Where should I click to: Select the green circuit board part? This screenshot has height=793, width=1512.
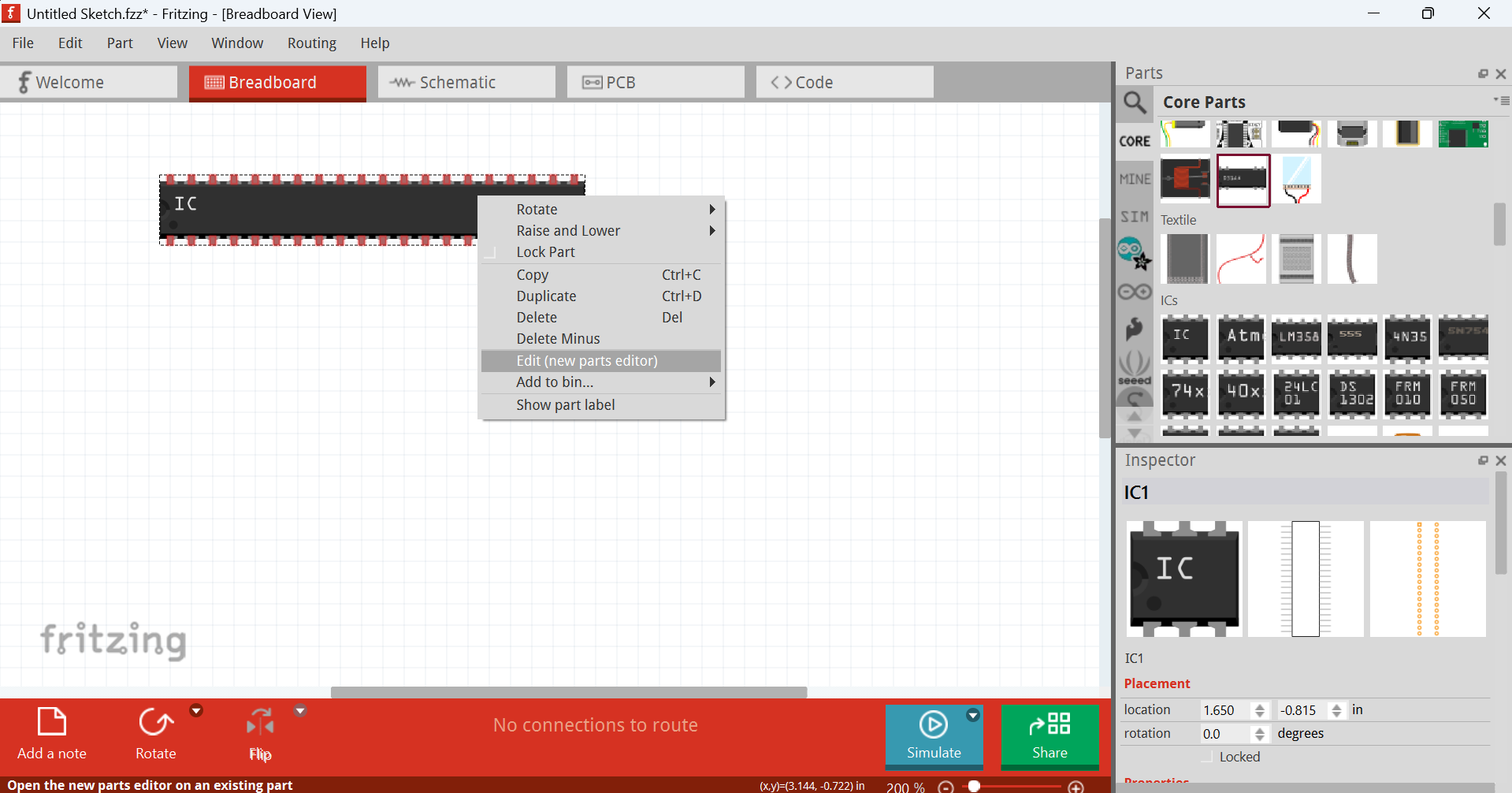click(1463, 134)
